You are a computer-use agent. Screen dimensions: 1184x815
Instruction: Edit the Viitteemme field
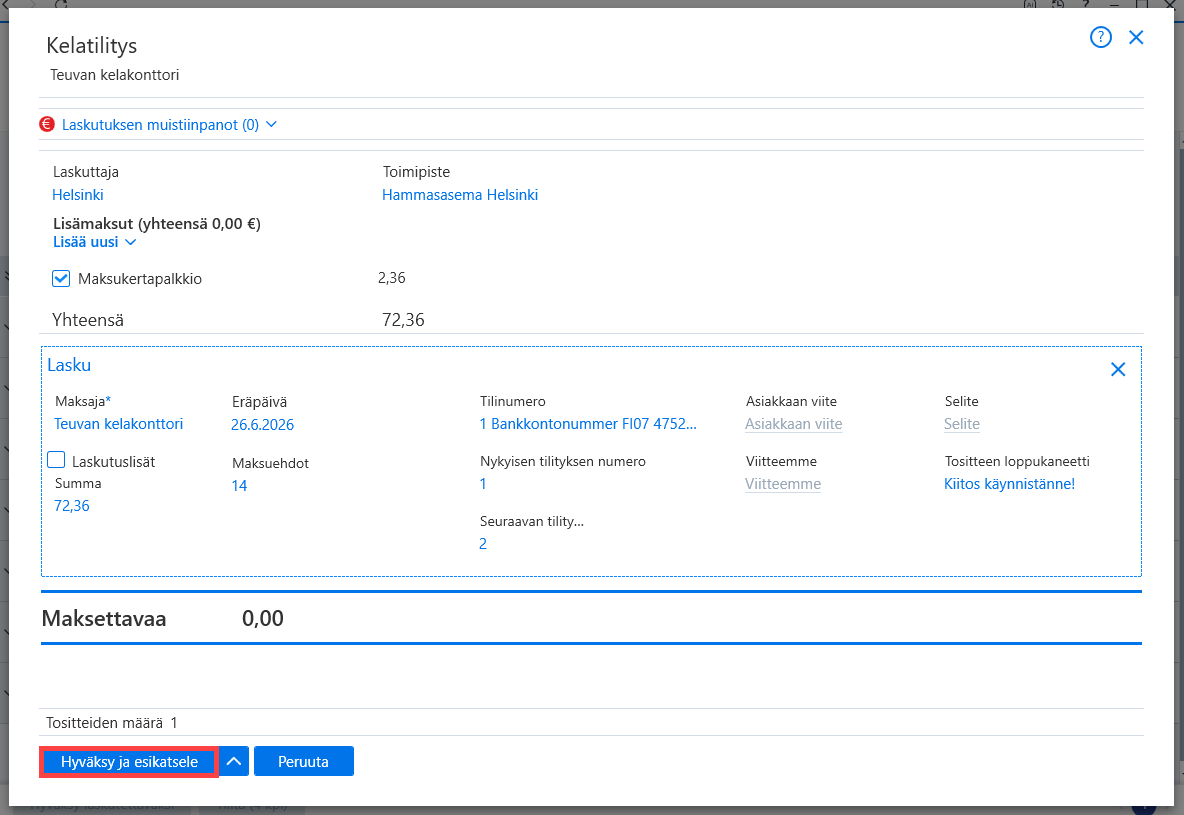tap(783, 484)
